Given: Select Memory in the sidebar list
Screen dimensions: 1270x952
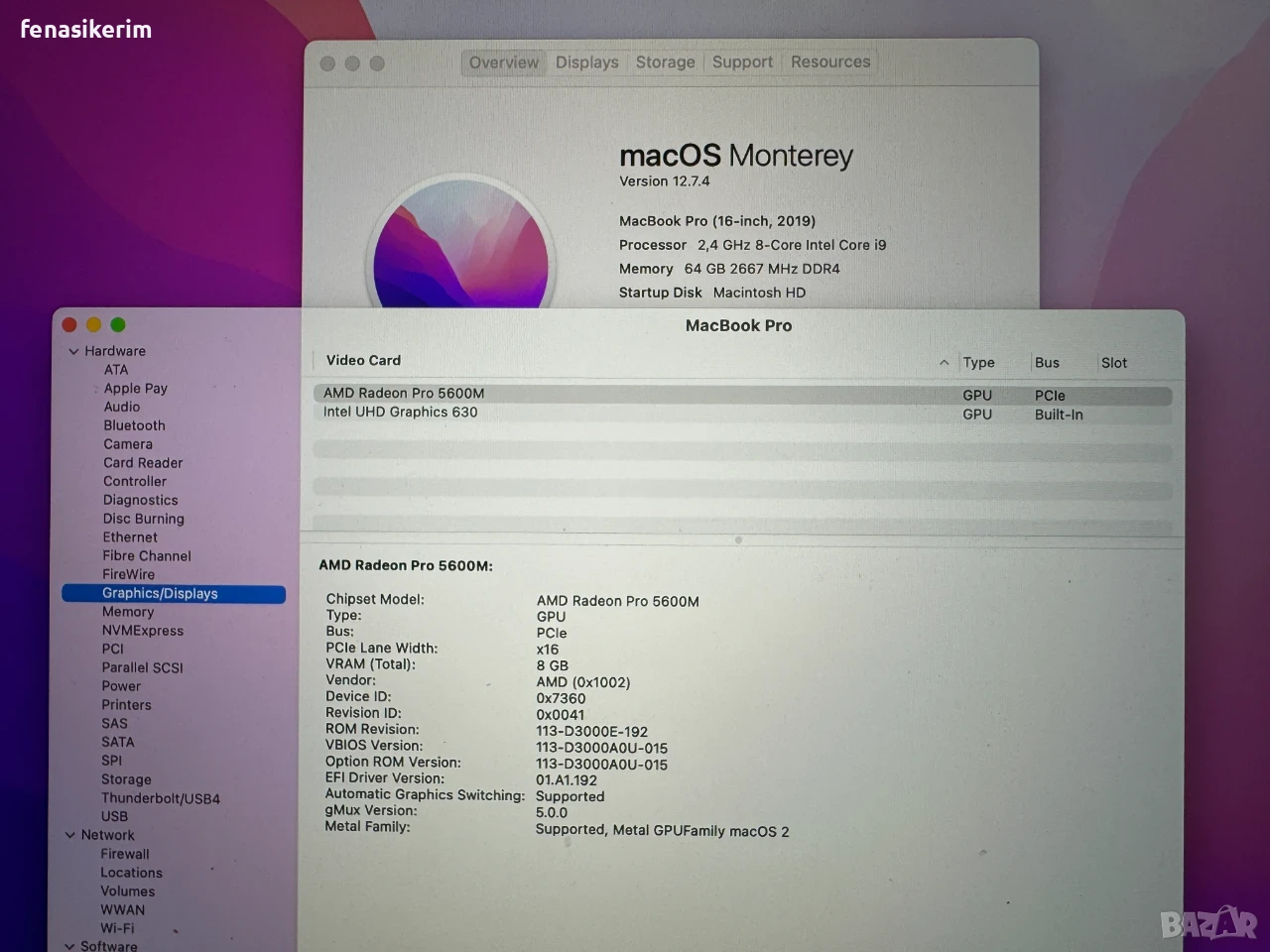Looking at the screenshot, I should coord(128,612).
